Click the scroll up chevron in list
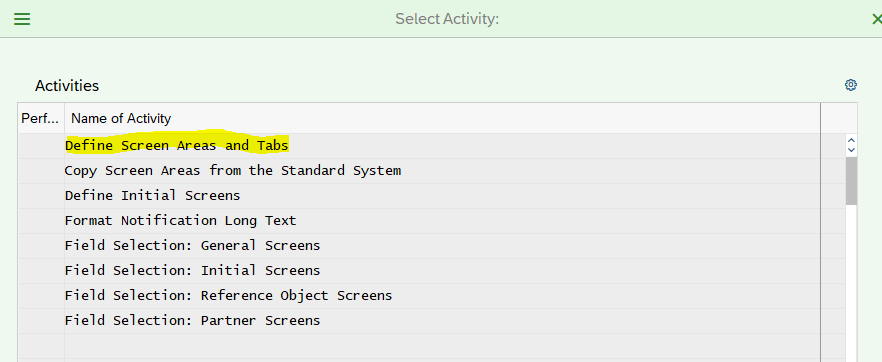The image size is (882, 362). (x=851, y=141)
